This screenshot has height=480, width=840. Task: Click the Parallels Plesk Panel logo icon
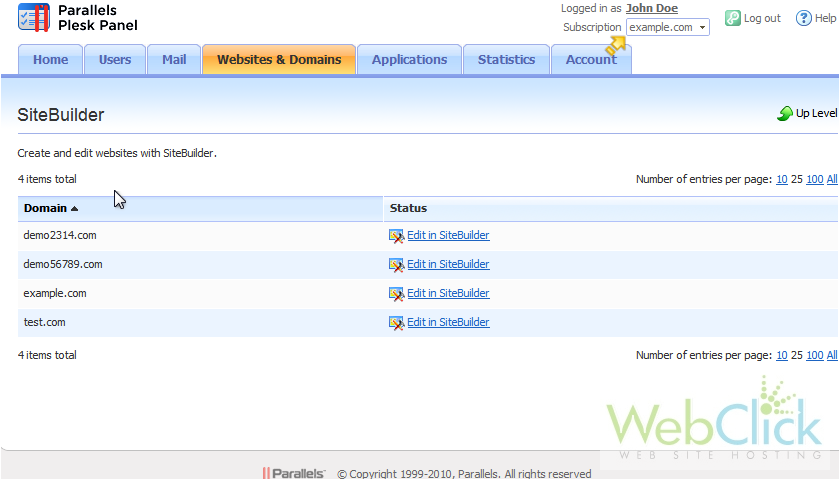coord(33,17)
